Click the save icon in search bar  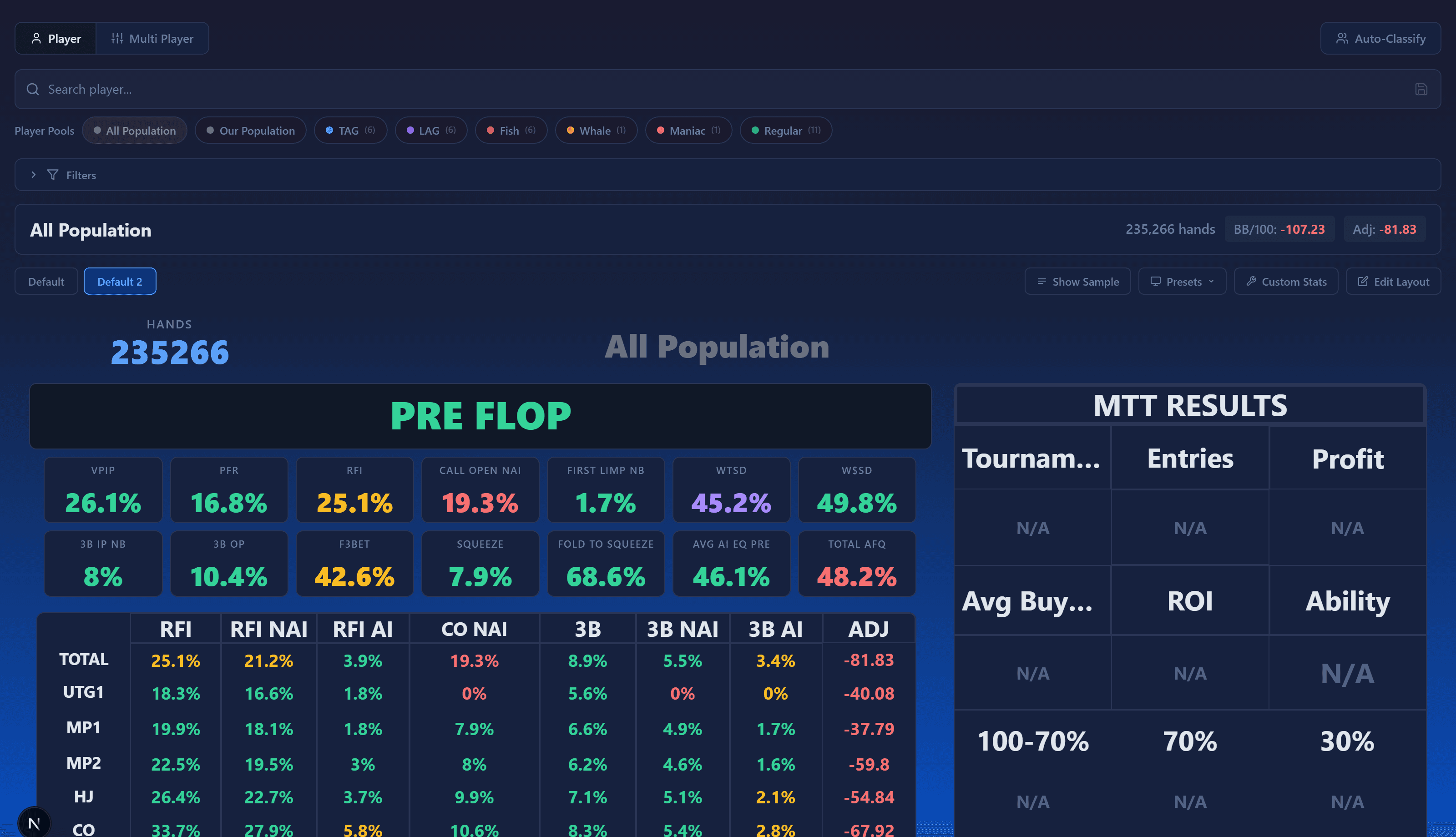click(x=1421, y=89)
